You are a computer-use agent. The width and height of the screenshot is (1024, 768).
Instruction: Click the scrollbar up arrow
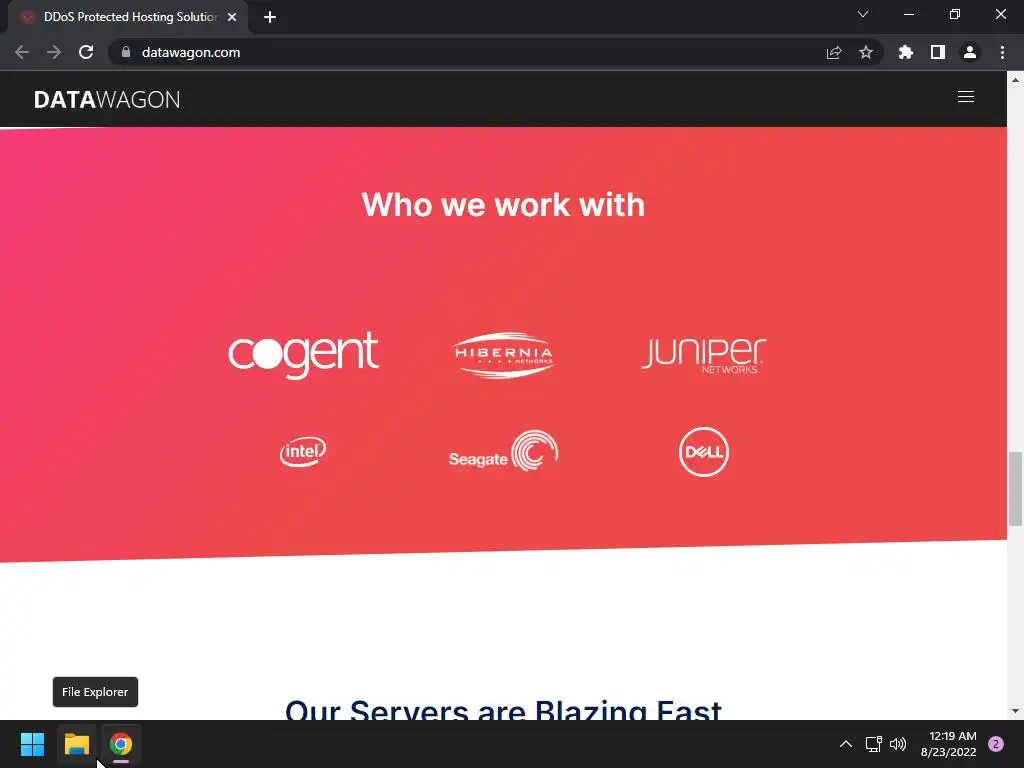click(1016, 80)
